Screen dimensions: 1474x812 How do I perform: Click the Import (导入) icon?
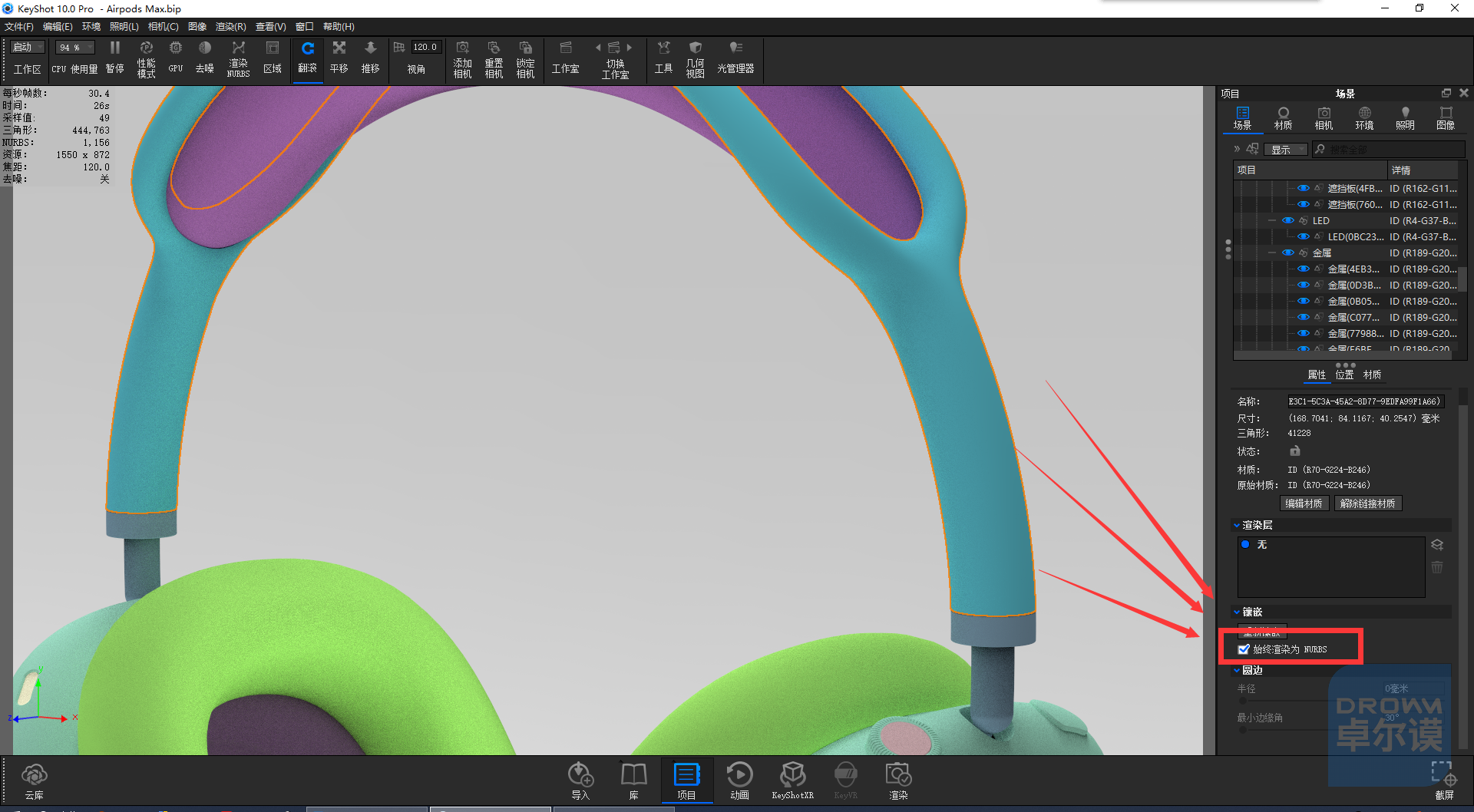[x=580, y=781]
